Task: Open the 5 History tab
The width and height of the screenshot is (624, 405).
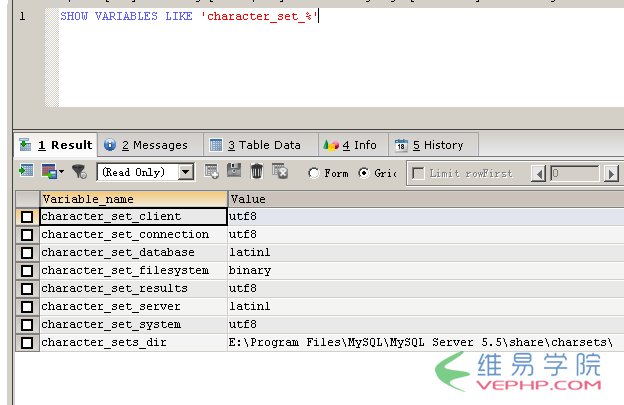Action: pyautogui.click(x=433, y=145)
